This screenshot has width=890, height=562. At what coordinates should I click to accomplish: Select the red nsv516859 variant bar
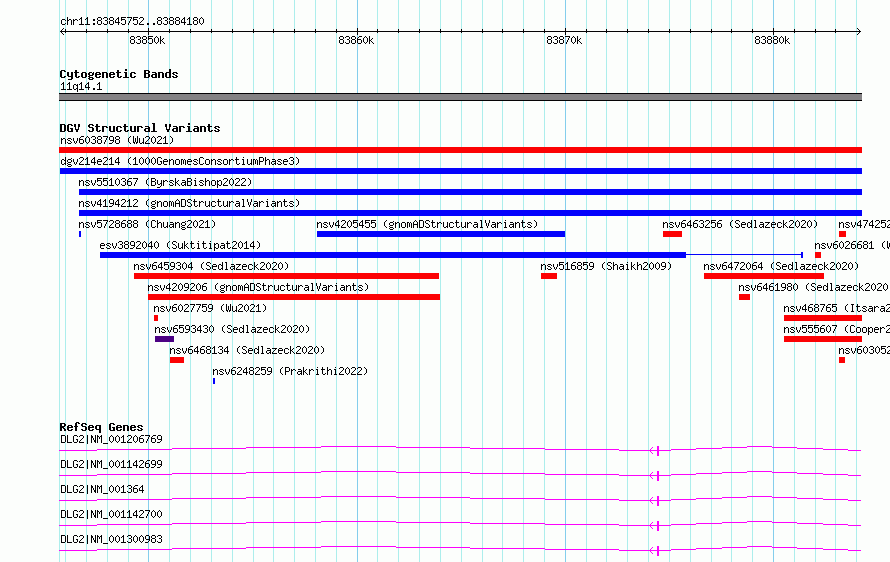[549, 276]
